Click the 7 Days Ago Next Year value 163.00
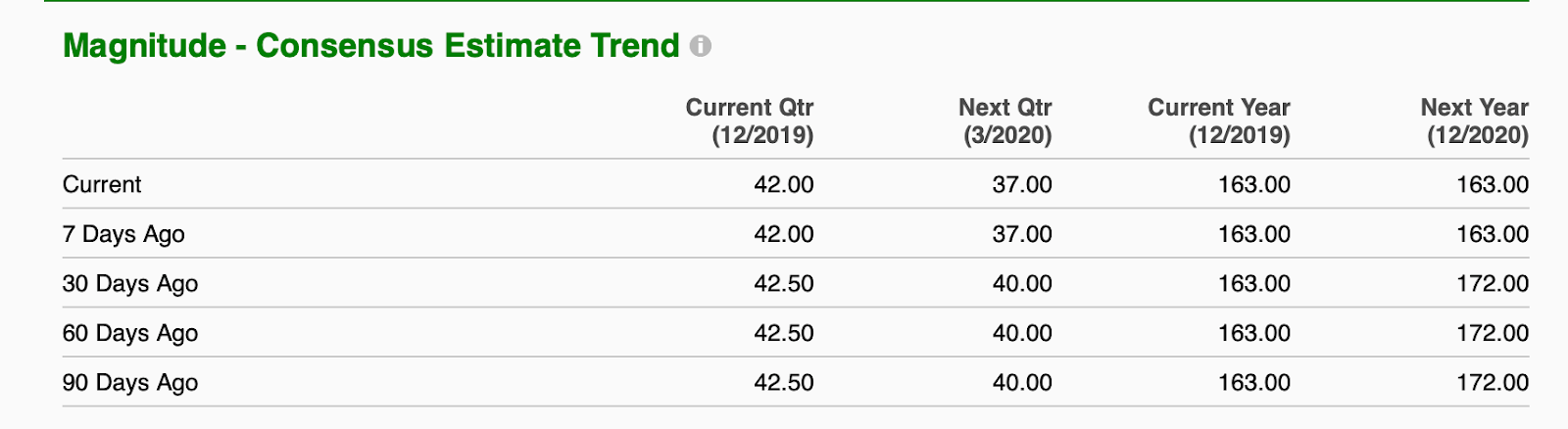1568x429 pixels. 1493,234
